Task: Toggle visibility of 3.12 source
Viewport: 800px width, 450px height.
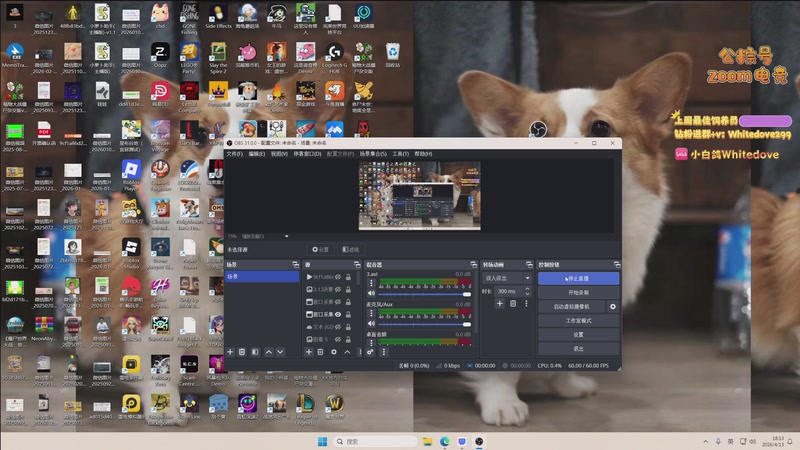Action: pos(338,289)
